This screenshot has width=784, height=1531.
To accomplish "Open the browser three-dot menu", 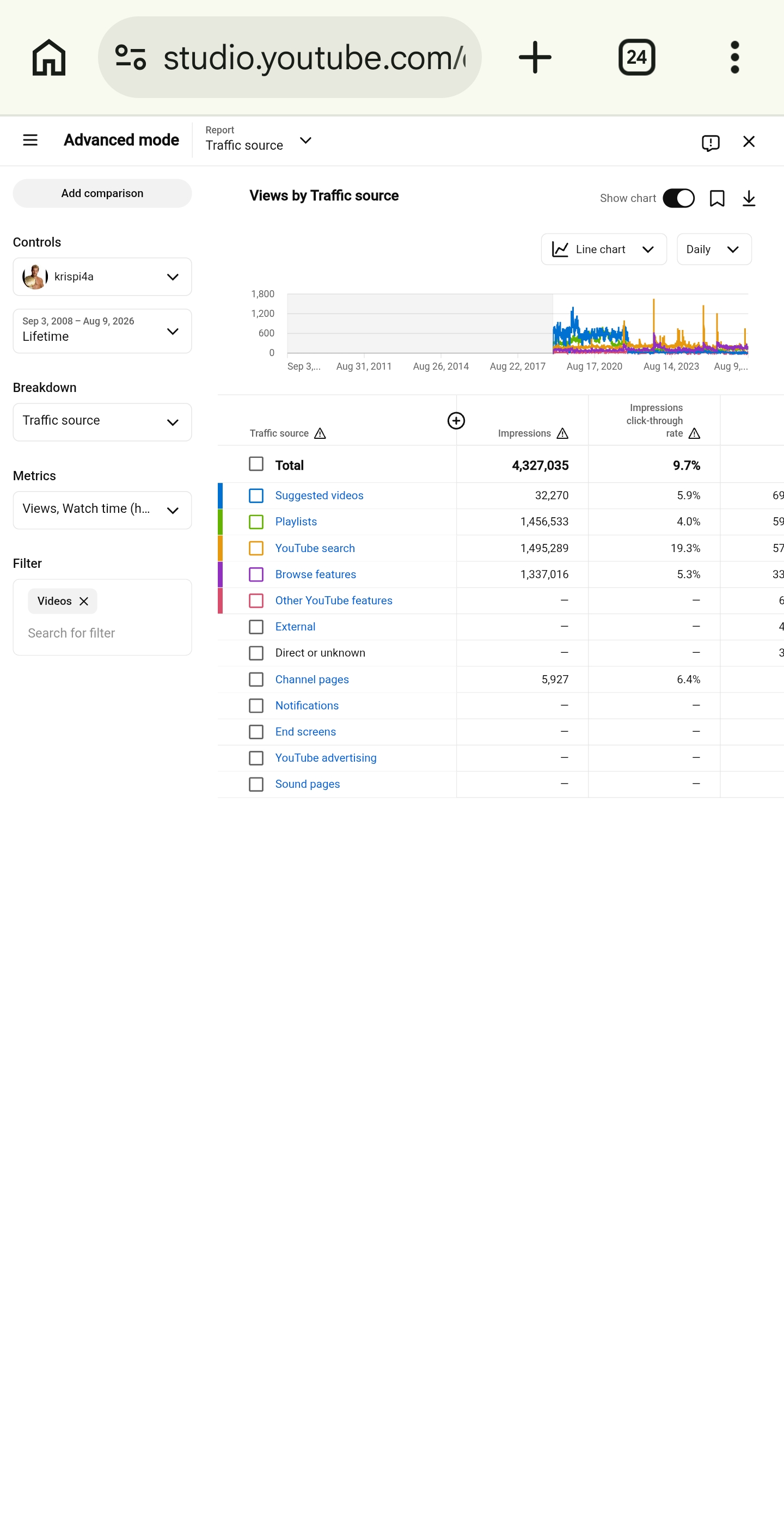I will (734, 58).
